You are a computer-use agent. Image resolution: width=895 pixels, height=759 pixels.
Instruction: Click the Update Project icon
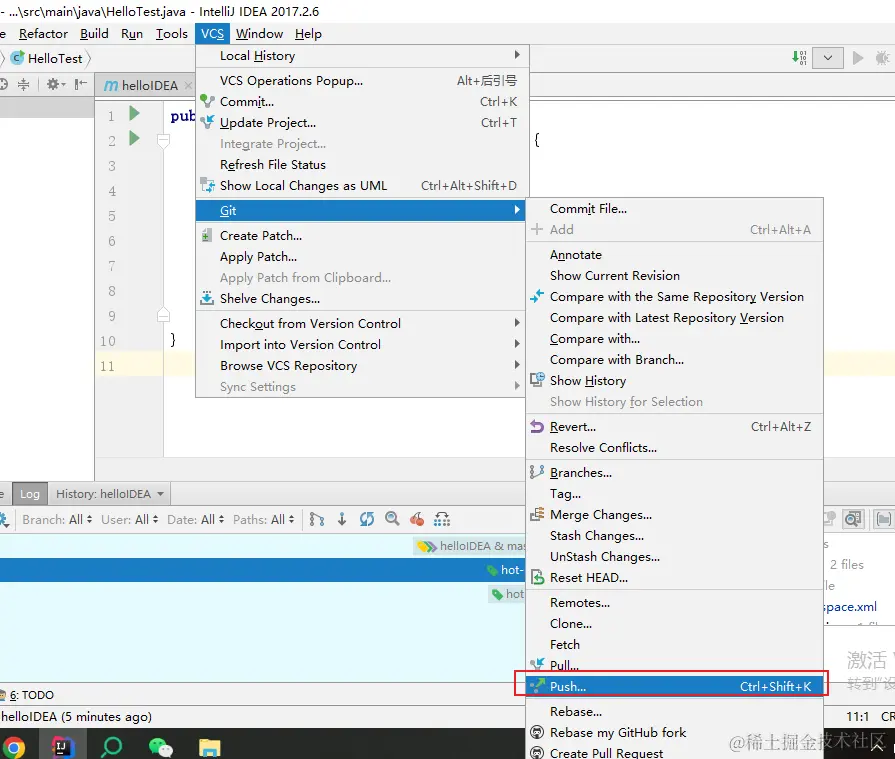click(207, 122)
